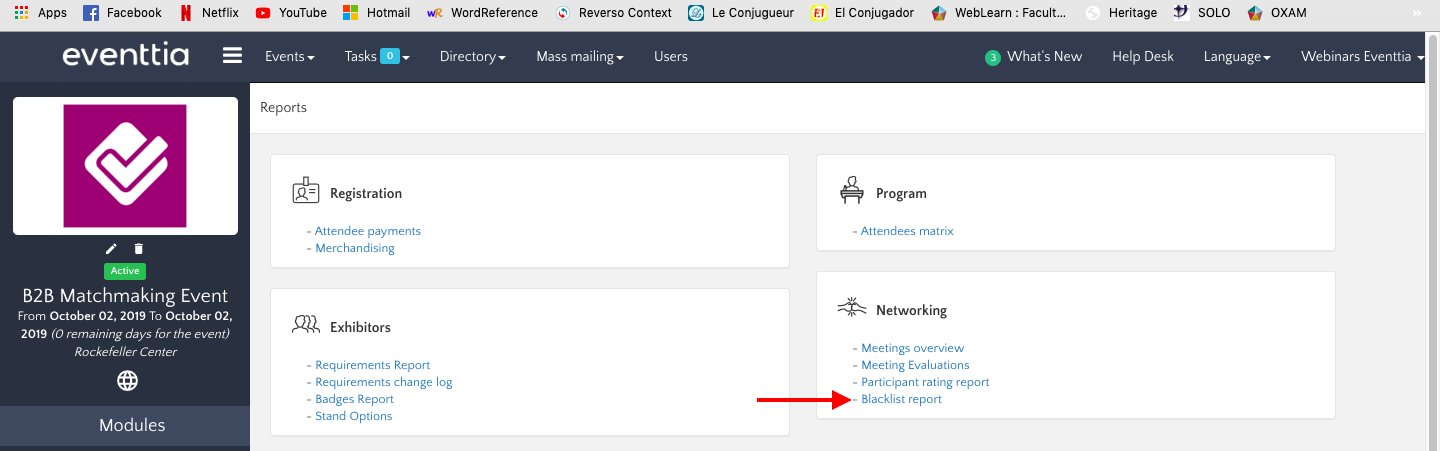Viewport: 1440px width, 451px height.
Task: Click the hamburger menu icon
Action: pyautogui.click(x=232, y=56)
